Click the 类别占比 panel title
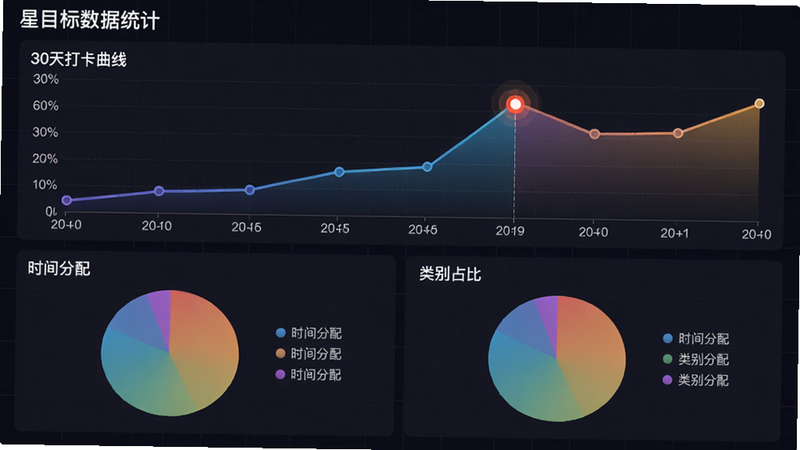The height and width of the screenshot is (450, 800). click(x=450, y=274)
